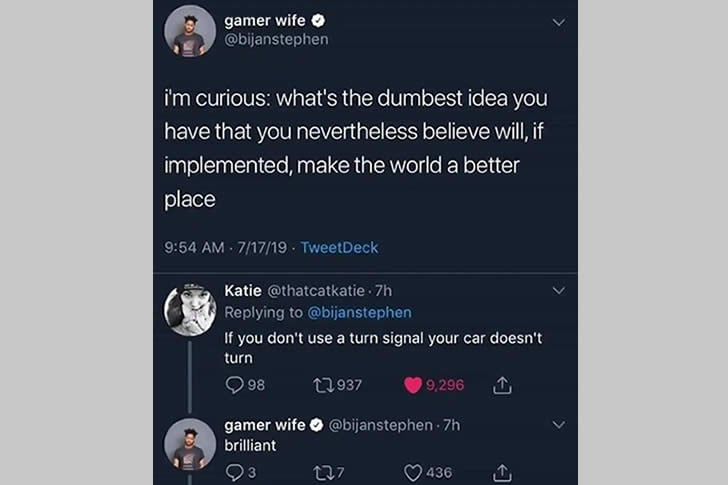
Task: Share the 'brilliant' tweet
Action: 505,471
